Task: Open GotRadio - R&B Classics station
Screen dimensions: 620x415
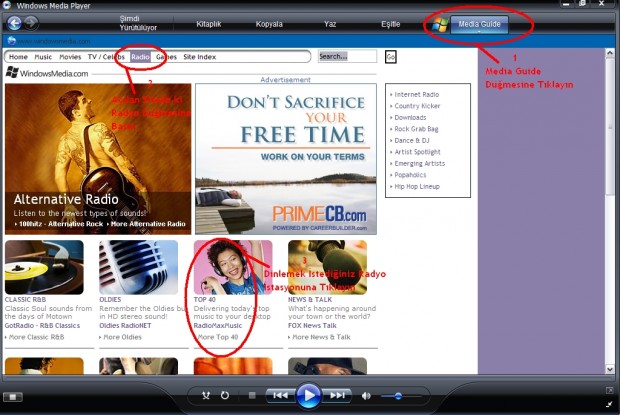Action: point(42,326)
